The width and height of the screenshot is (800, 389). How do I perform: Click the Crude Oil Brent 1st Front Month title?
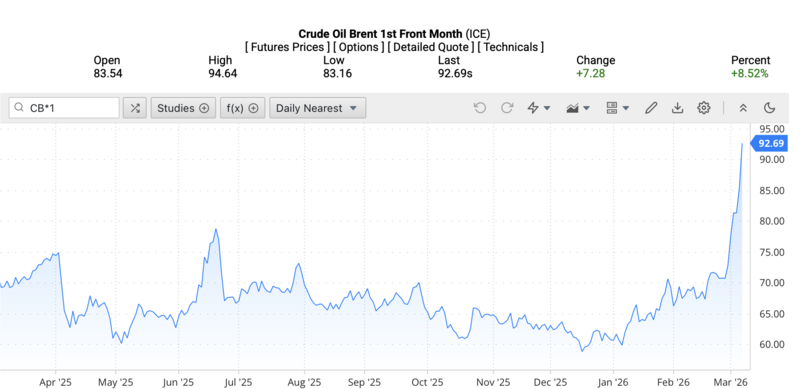(x=381, y=34)
